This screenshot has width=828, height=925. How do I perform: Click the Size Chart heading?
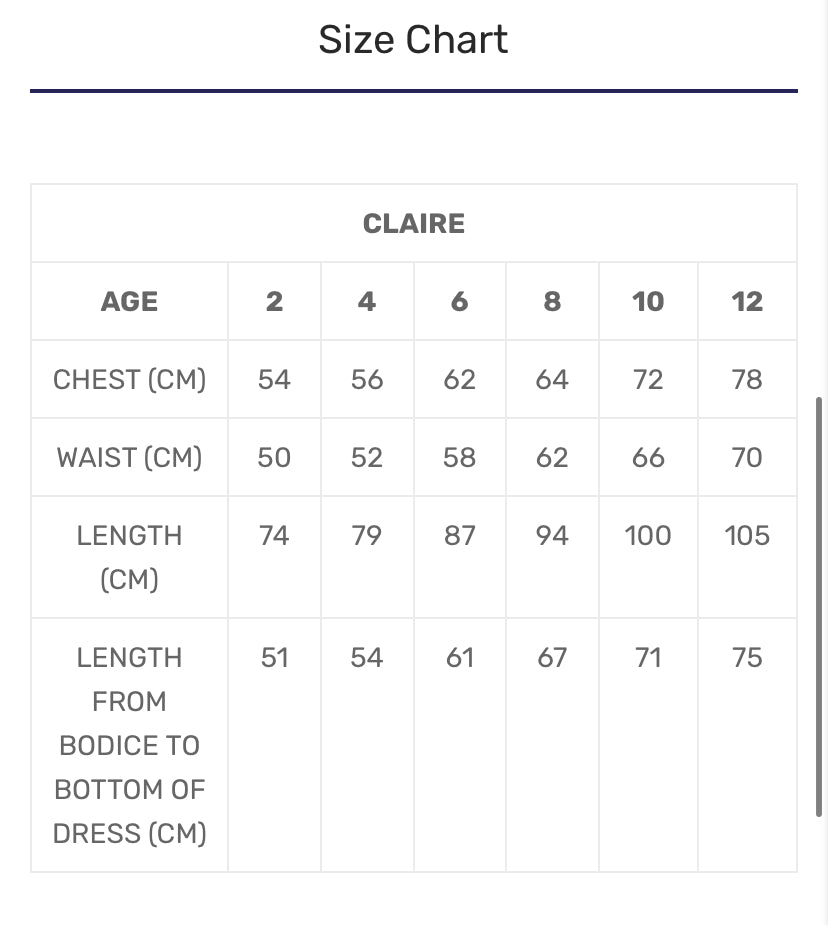413,40
